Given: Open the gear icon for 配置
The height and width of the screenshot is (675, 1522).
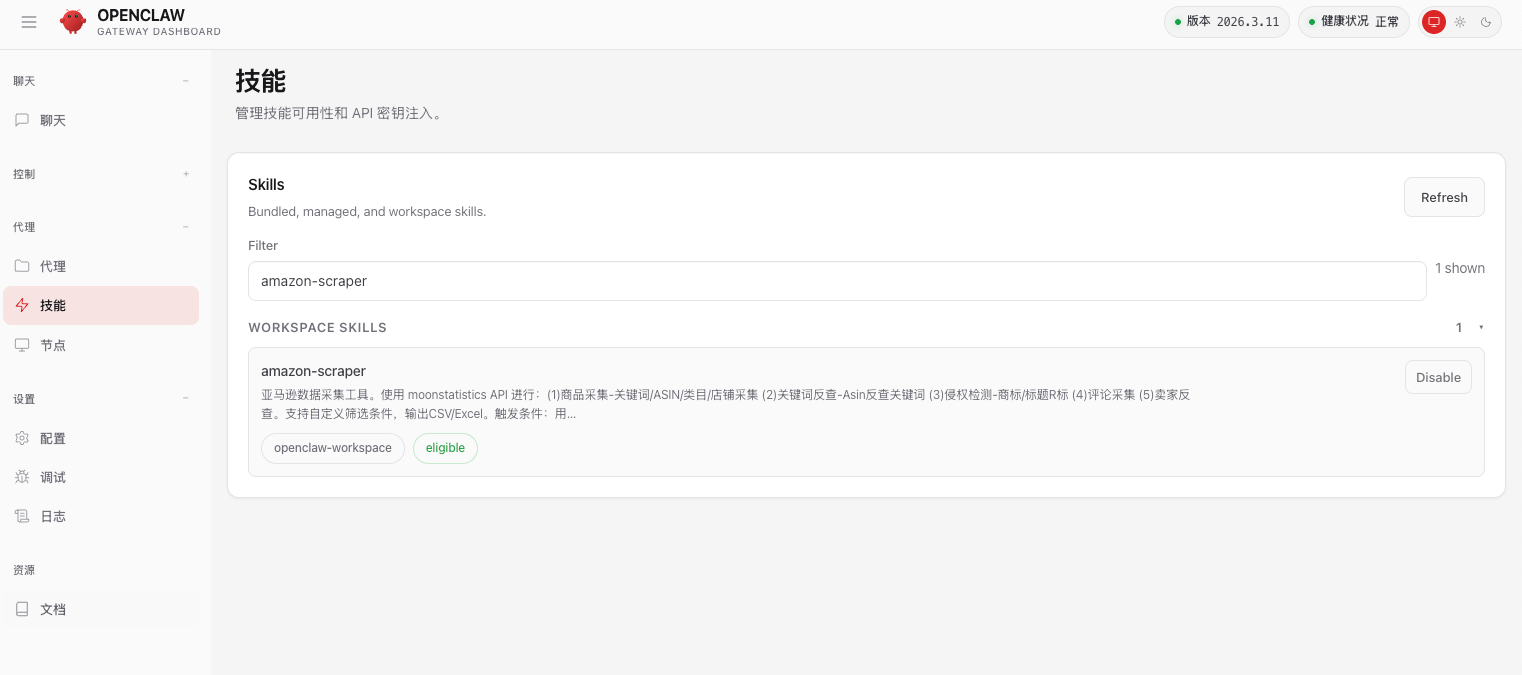Looking at the screenshot, I should [22, 438].
